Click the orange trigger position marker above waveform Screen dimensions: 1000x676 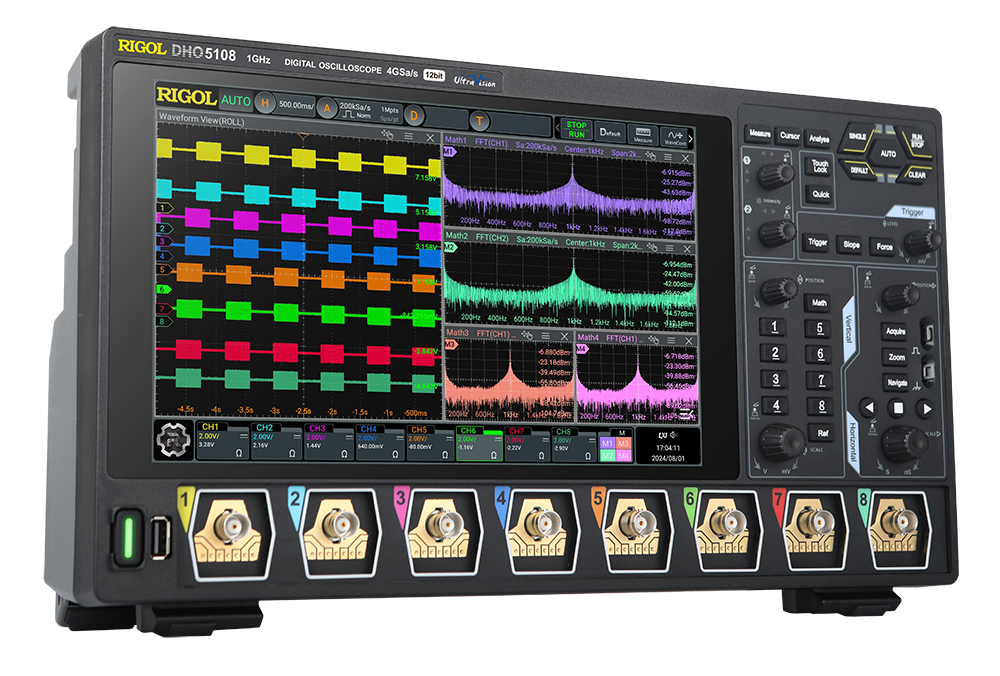pyautogui.click(x=304, y=136)
